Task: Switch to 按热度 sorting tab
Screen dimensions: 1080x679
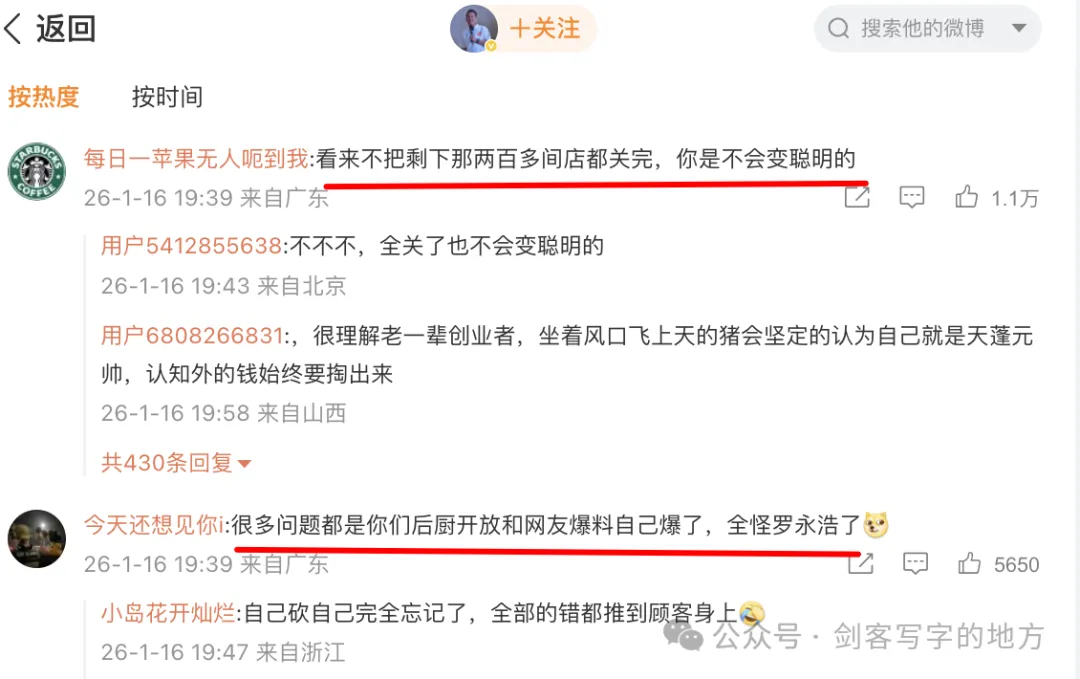Action: point(43,96)
